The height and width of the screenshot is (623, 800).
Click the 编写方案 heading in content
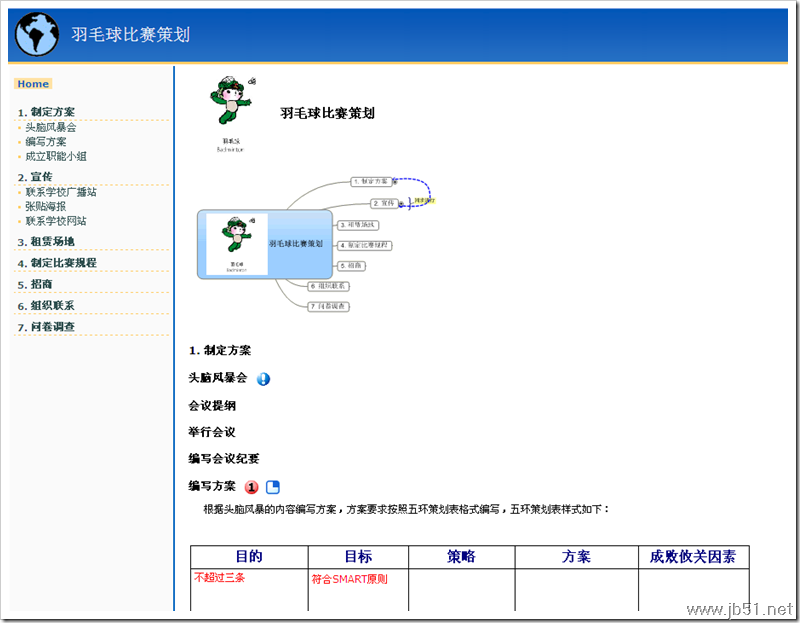click(212, 486)
